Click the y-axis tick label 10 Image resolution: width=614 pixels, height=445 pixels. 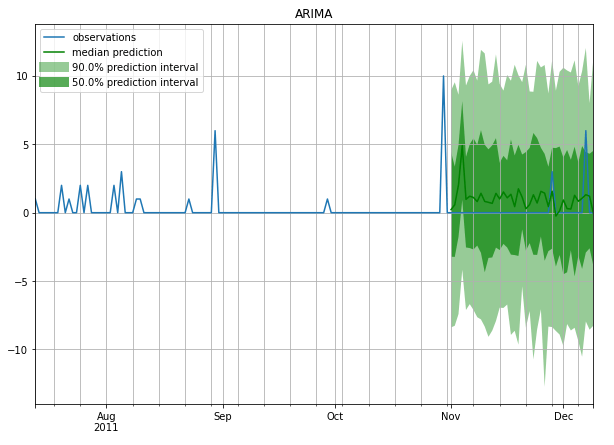click(x=19, y=76)
